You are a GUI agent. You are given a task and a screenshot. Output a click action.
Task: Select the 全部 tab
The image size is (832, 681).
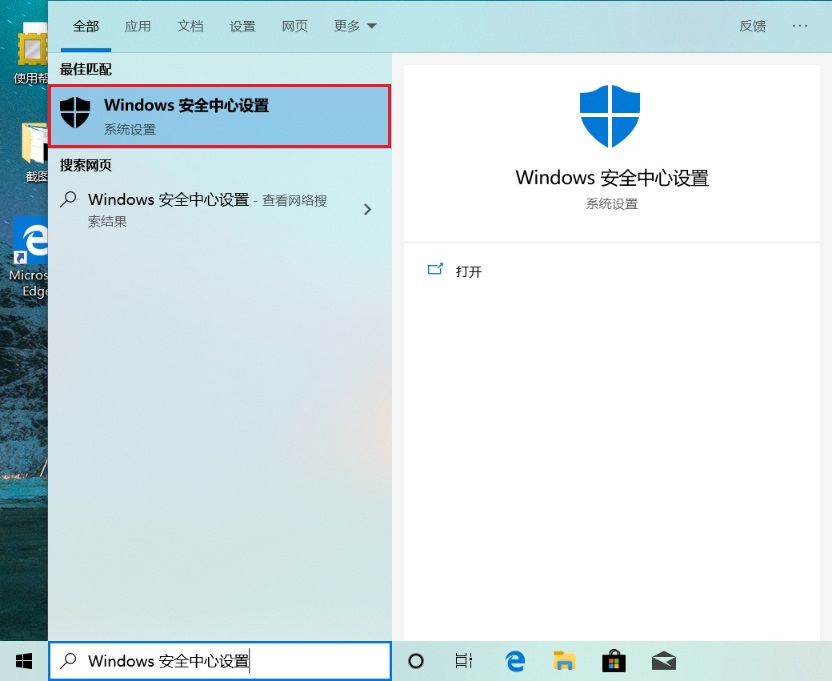click(86, 26)
